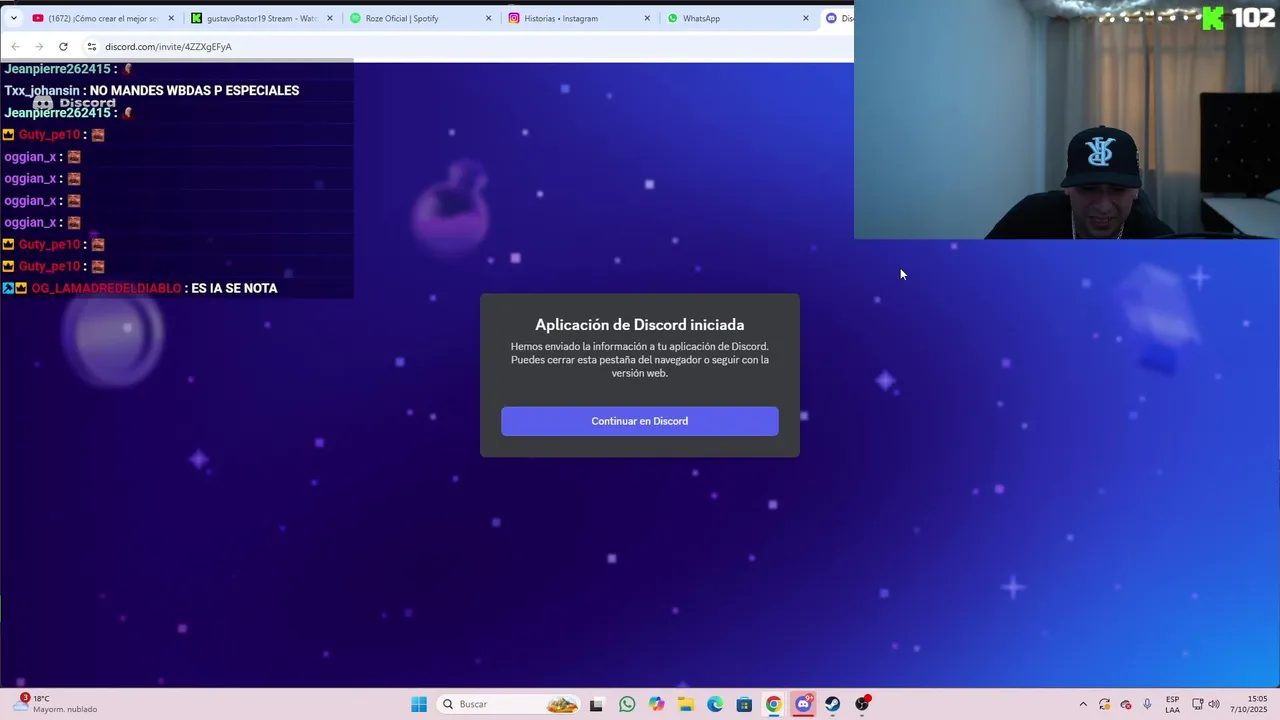Open Task View on the taskbar
1280x720 pixels.
tap(596, 704)
